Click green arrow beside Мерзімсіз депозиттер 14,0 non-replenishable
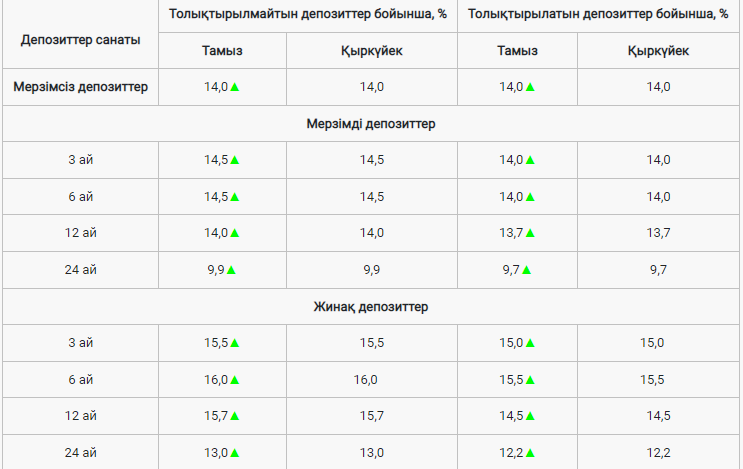The image size is (743, 469). click(x=235, y=87)
